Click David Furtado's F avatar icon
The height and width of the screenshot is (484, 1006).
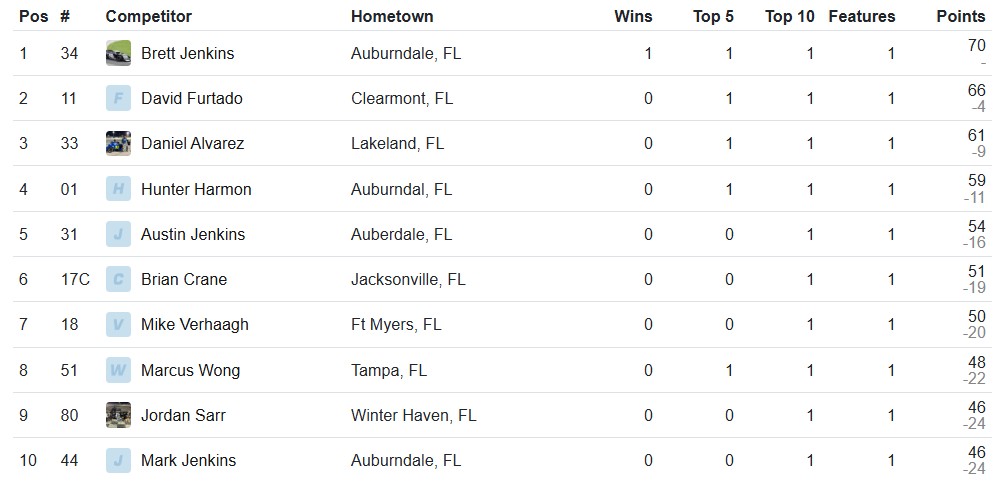[118, 98]
